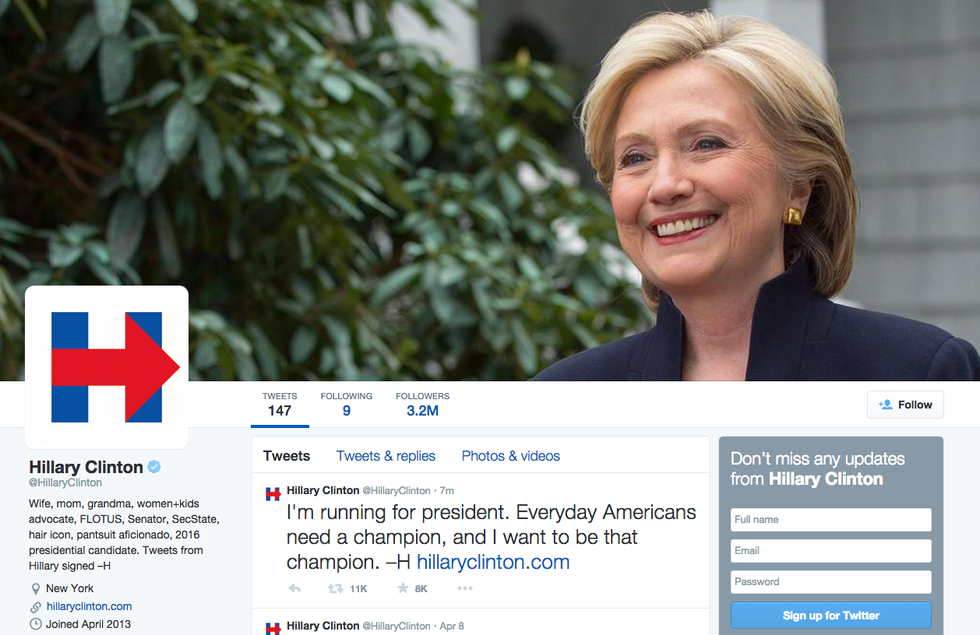Click the link icon next to hillaryclinton.com
980x635 pixels.
[36, 607]
